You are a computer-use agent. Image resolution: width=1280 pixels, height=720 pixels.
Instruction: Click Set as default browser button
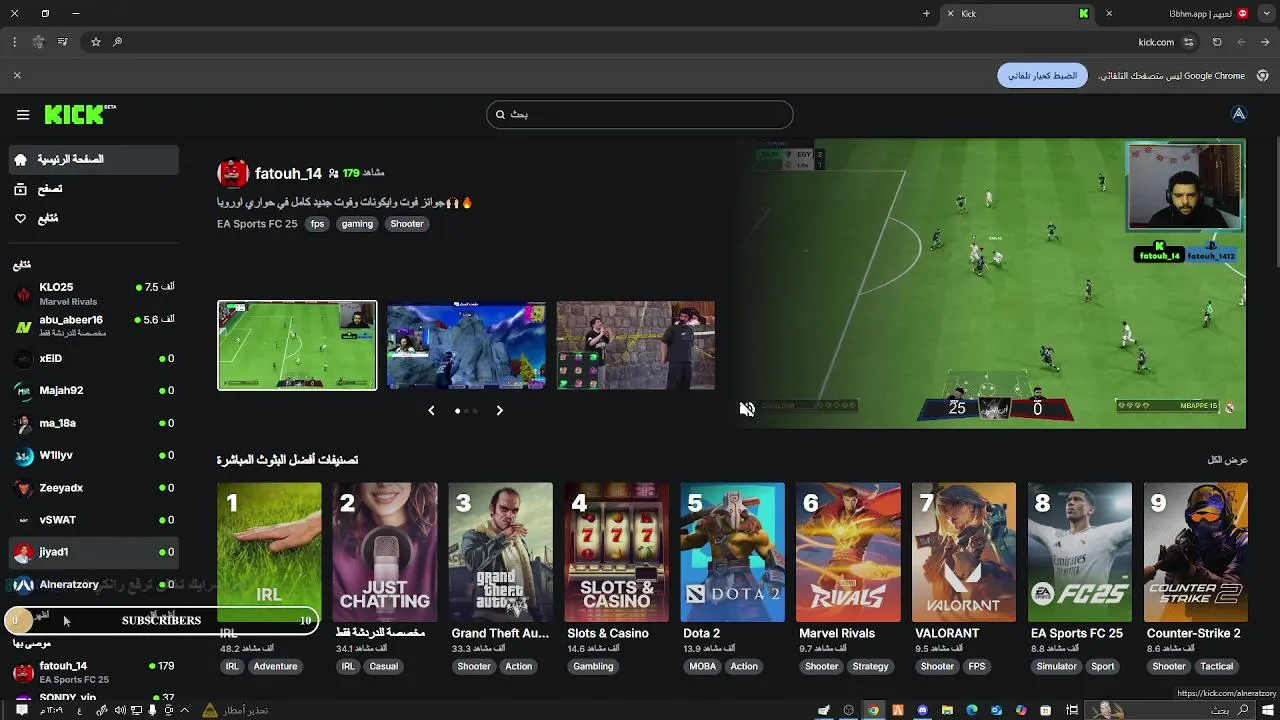pyautogui.click(x=1042, y=75)
